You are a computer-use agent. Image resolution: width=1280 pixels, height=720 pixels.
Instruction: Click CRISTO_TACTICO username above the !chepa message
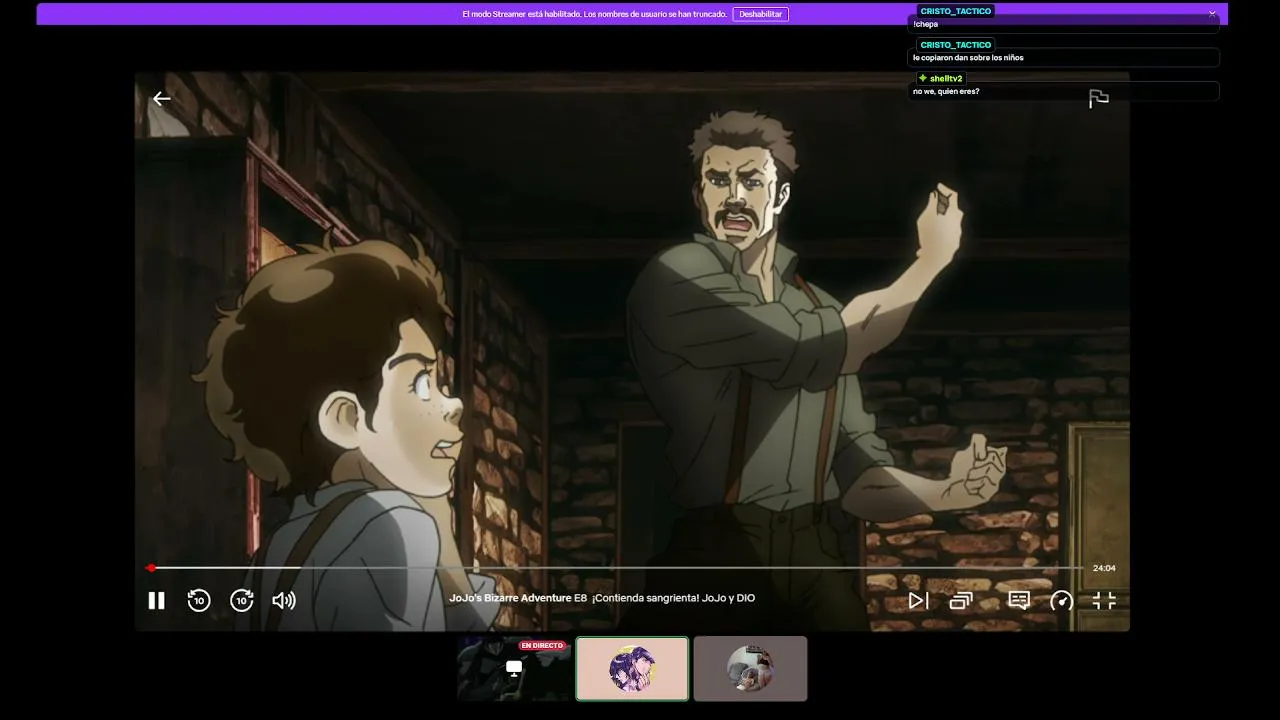[956, 11]
